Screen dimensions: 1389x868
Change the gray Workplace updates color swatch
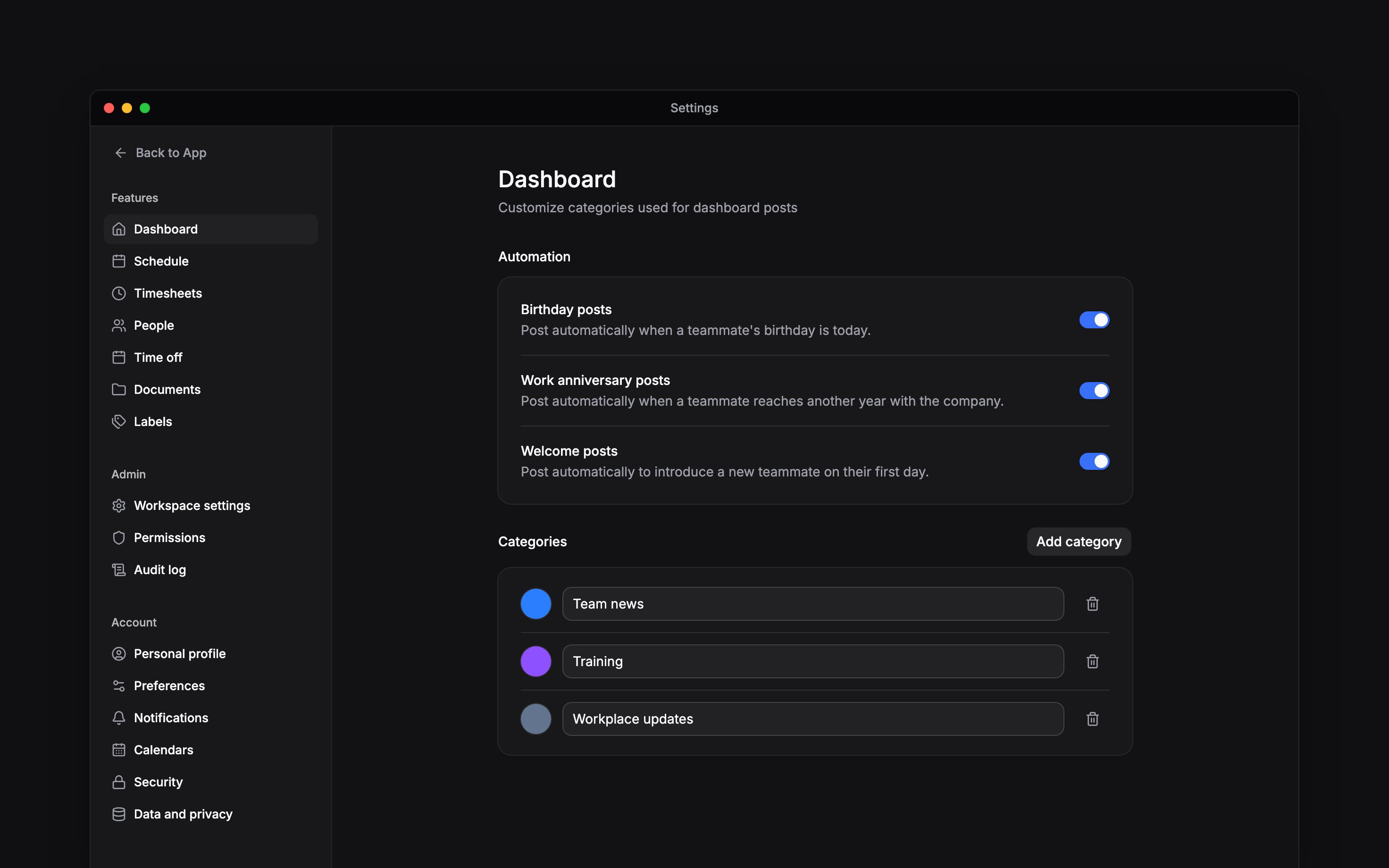[536, 719]
